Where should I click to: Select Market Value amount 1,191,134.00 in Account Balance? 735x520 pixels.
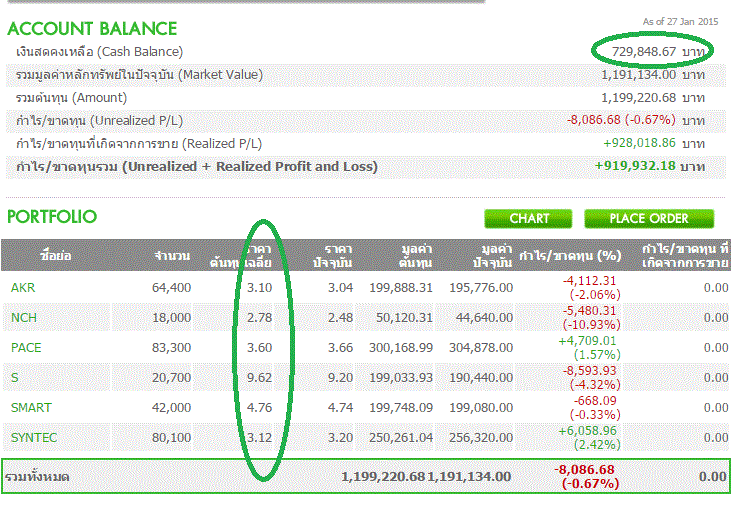click(x=638, y=75)
